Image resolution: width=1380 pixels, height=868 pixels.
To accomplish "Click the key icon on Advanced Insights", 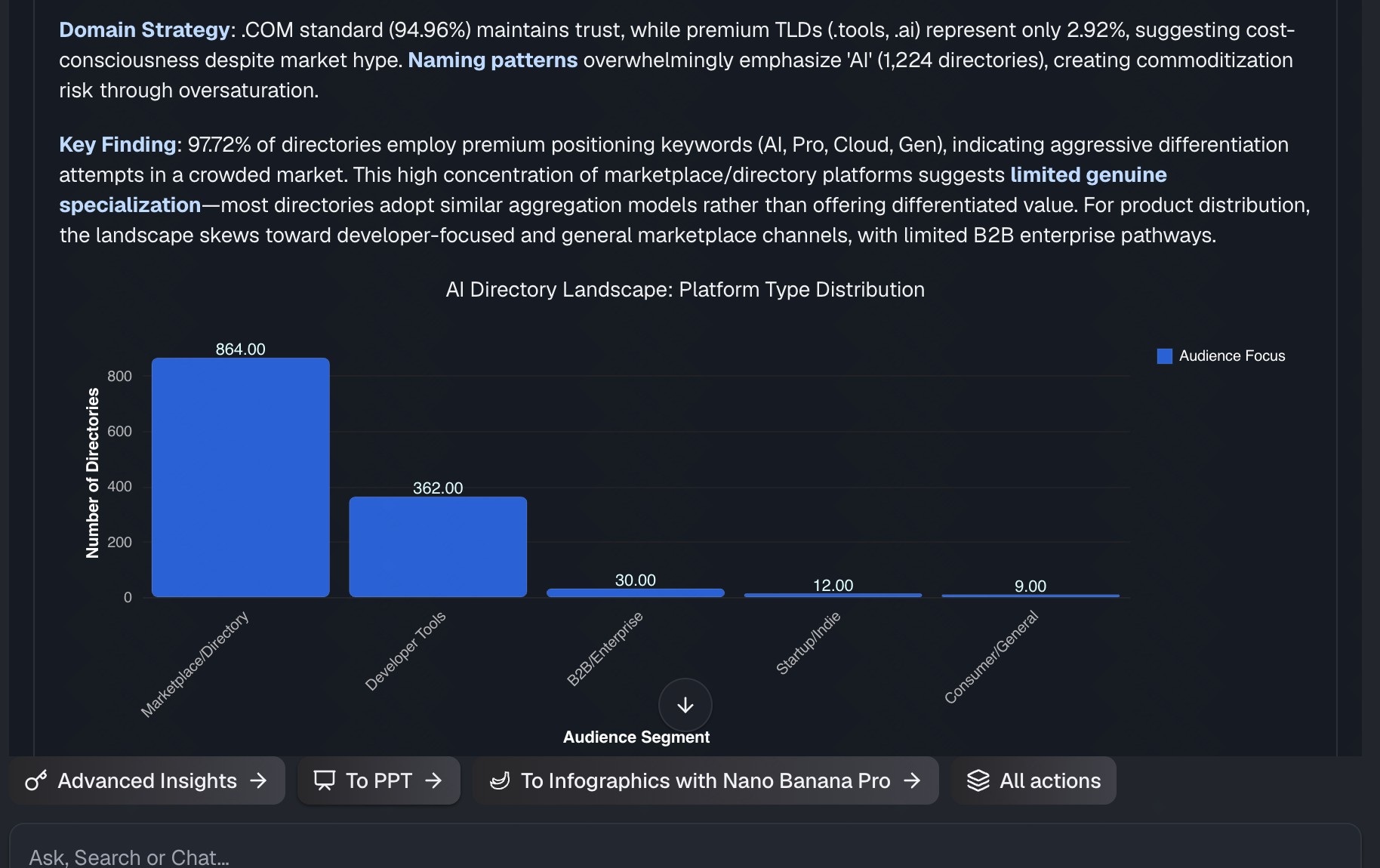I will tap(35, 780).
